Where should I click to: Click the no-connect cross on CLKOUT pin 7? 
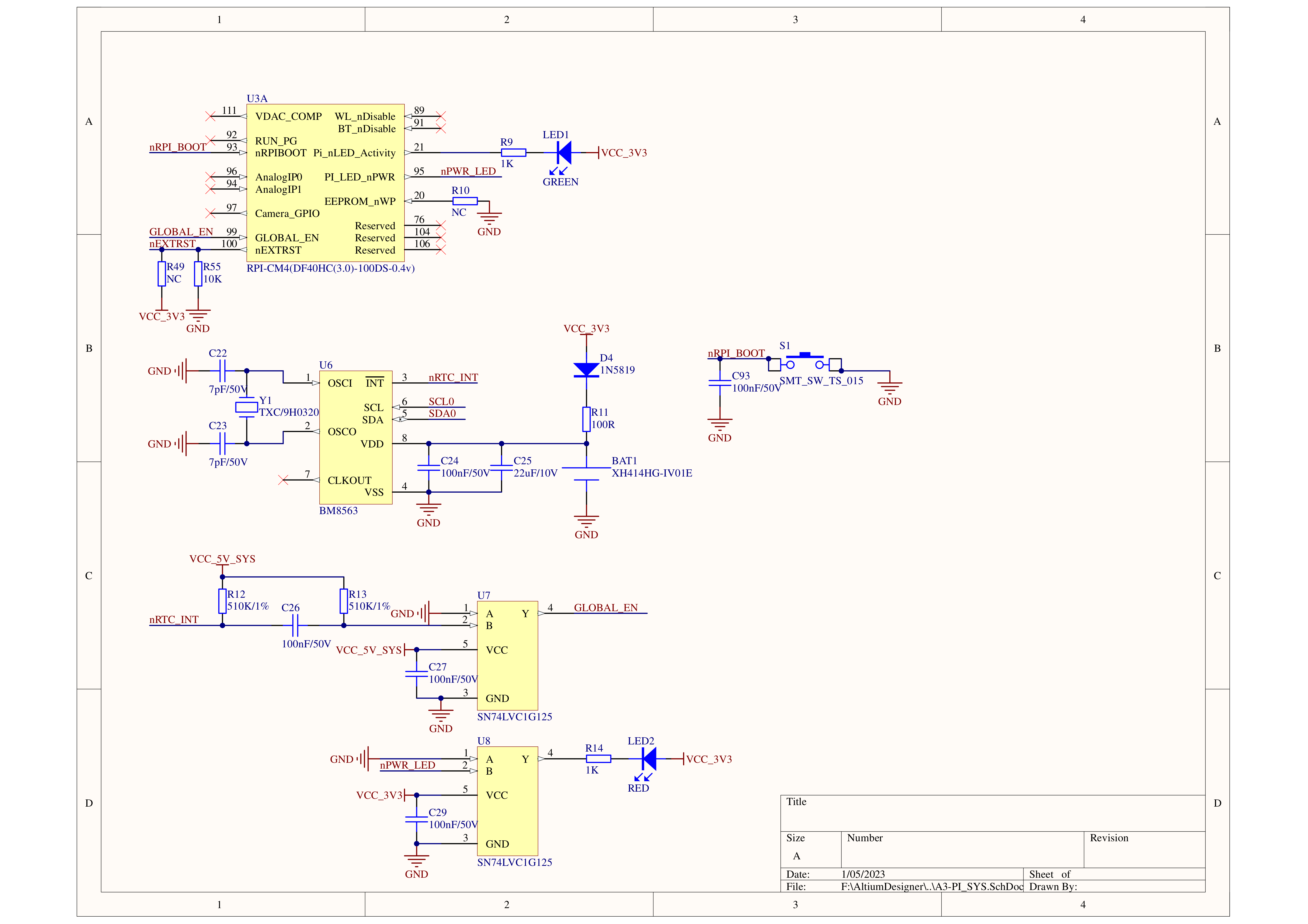point(283,480)
